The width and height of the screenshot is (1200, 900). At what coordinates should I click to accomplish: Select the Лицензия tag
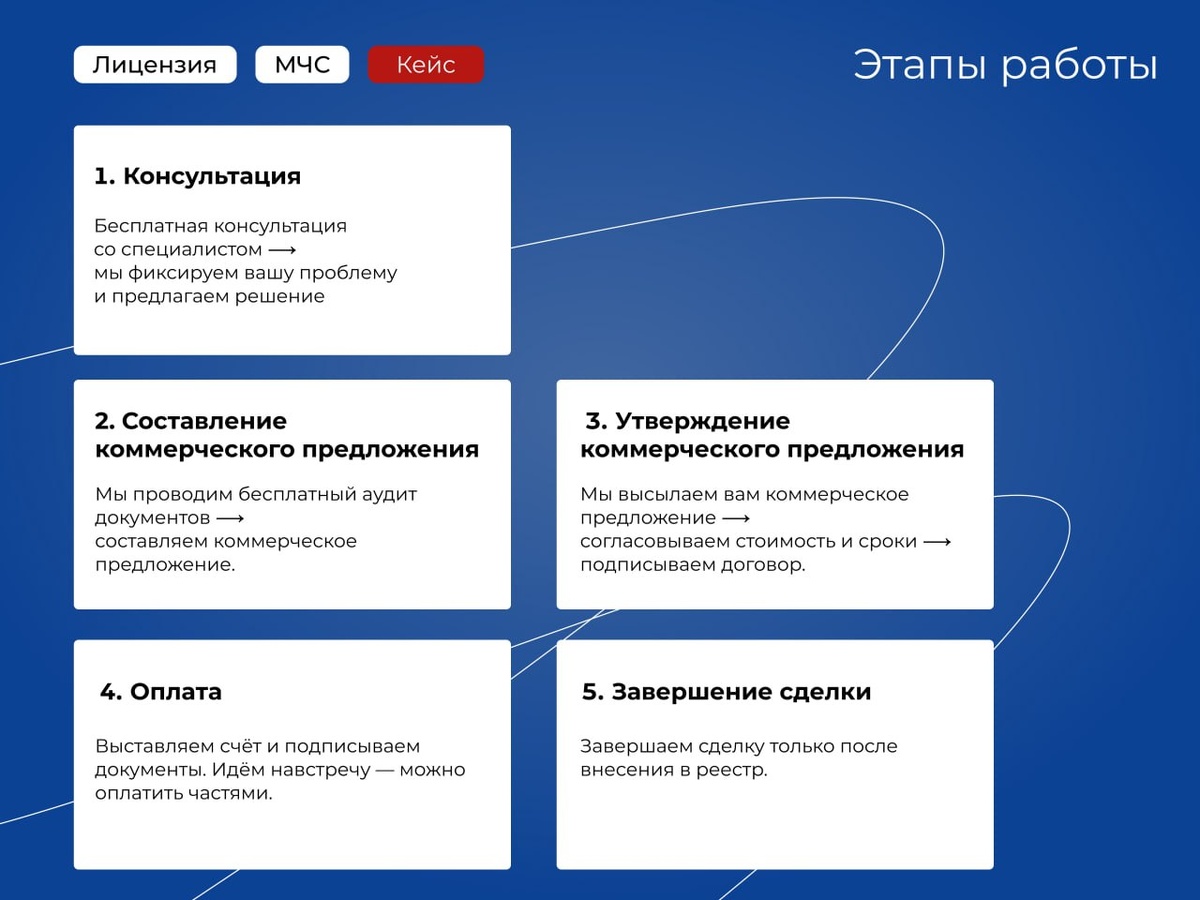[155, 65]
